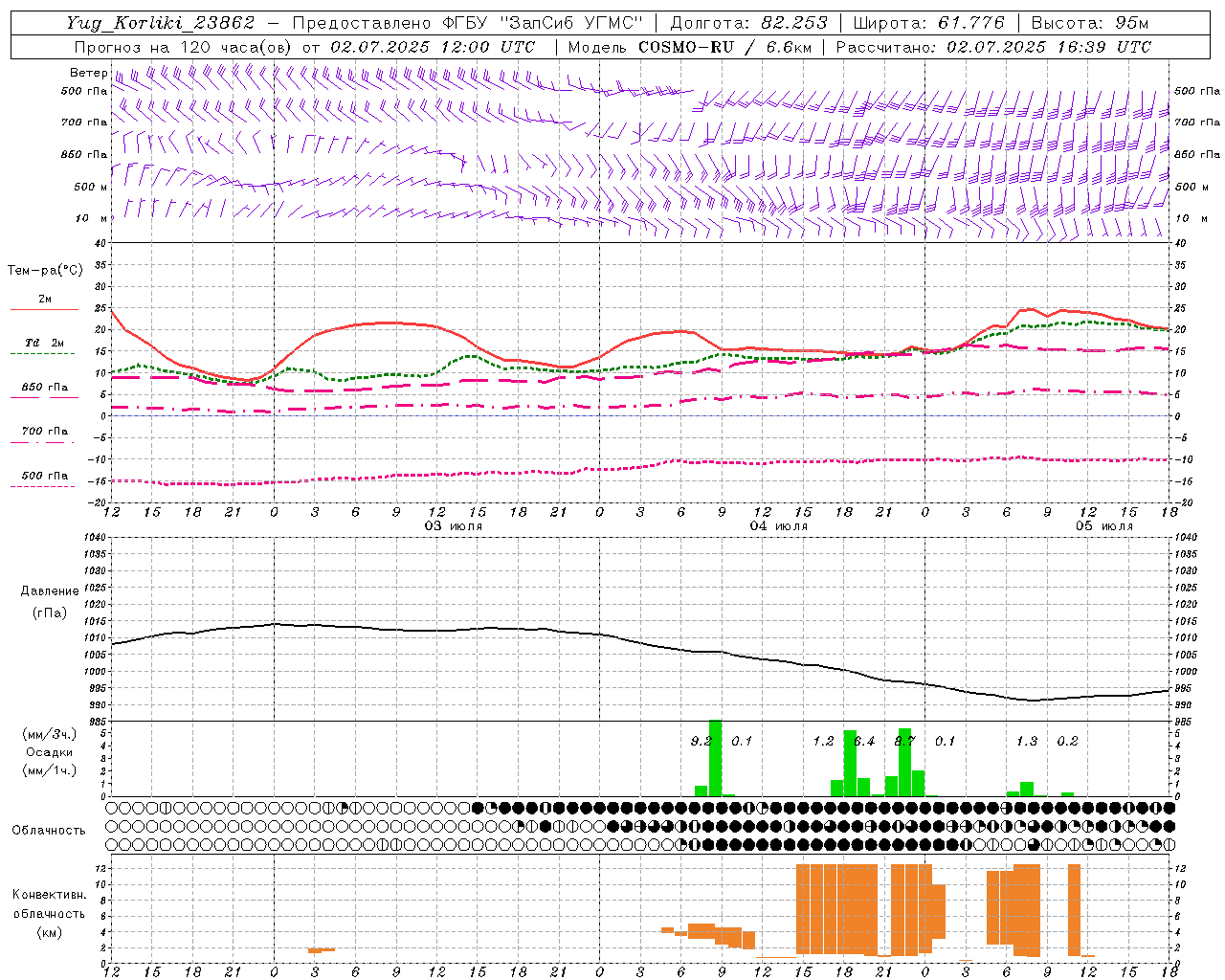Select the station height 95м
The width and height of the screenshot is (1225, 980).
[x=1132, y=23]
